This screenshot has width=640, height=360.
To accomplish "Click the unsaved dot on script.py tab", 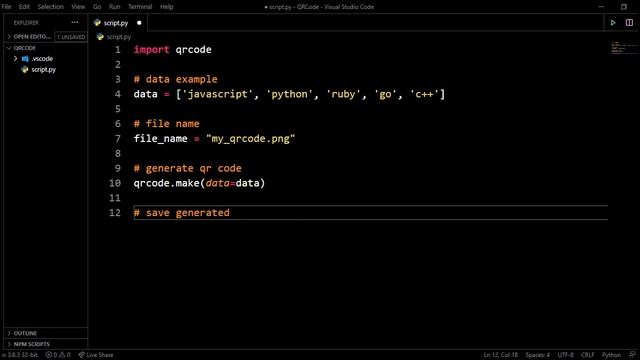I will click(x=139, y=23).
